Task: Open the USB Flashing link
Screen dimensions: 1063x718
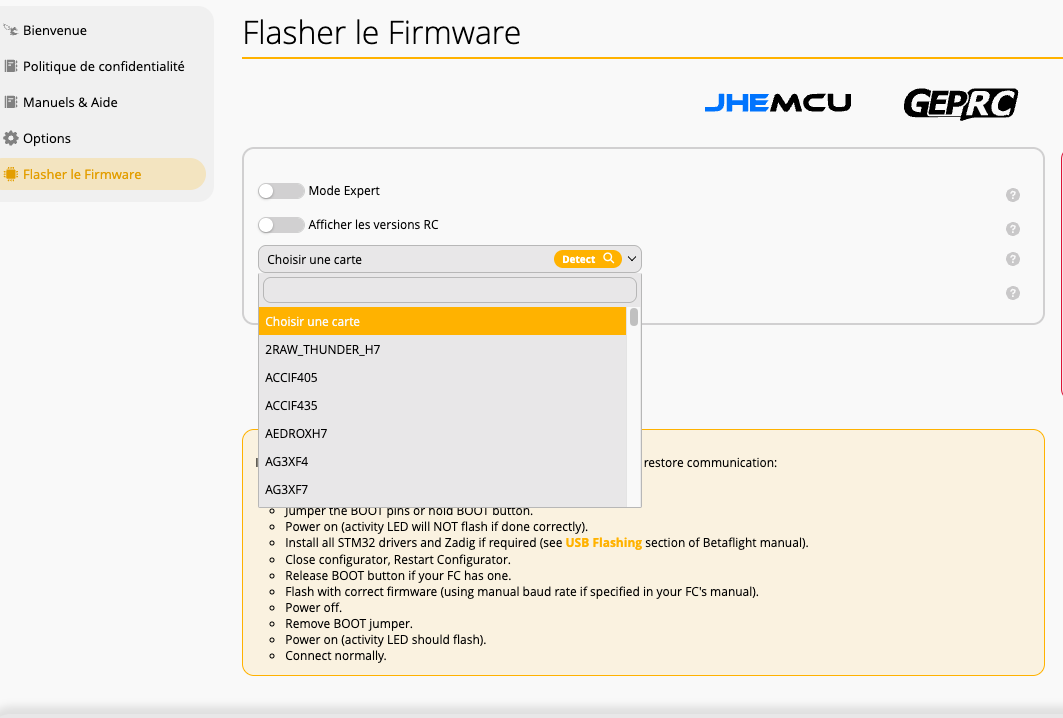Action: coord(604,543)
